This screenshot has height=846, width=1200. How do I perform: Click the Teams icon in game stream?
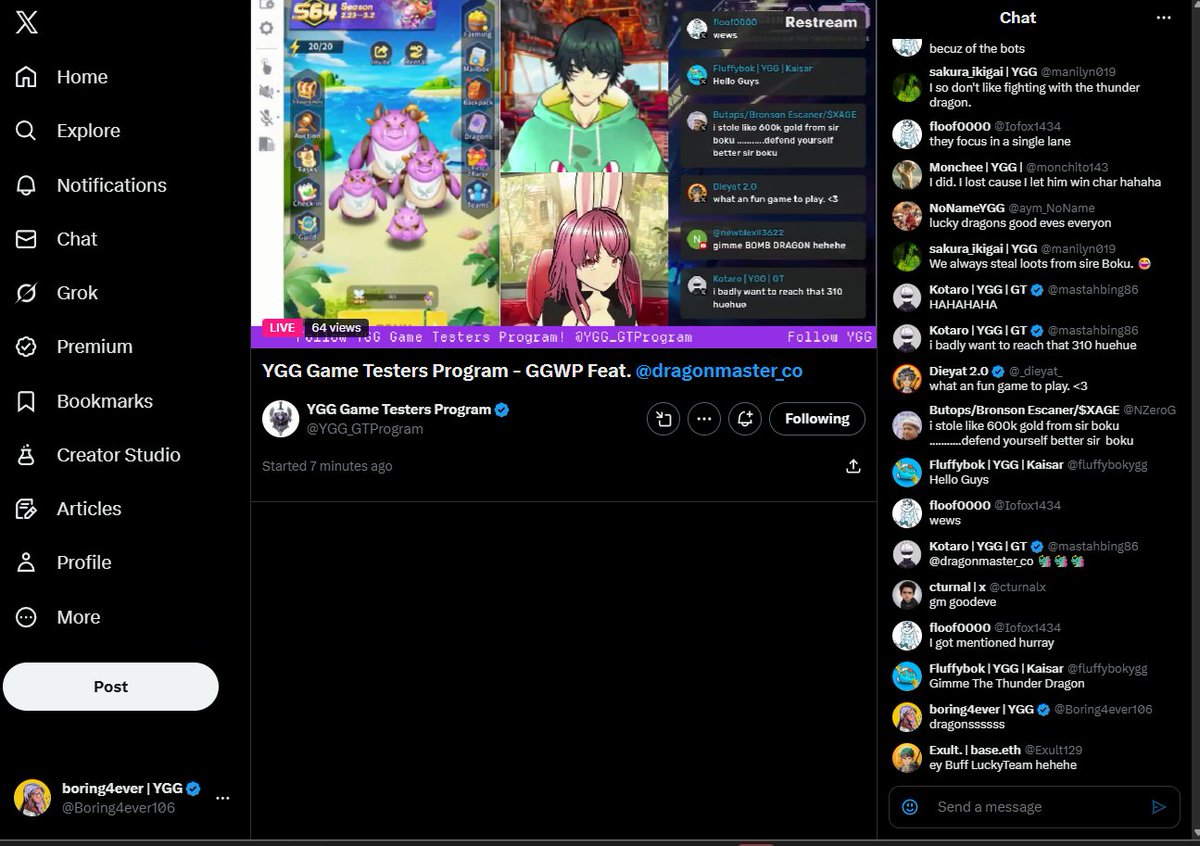coord(478,193)
